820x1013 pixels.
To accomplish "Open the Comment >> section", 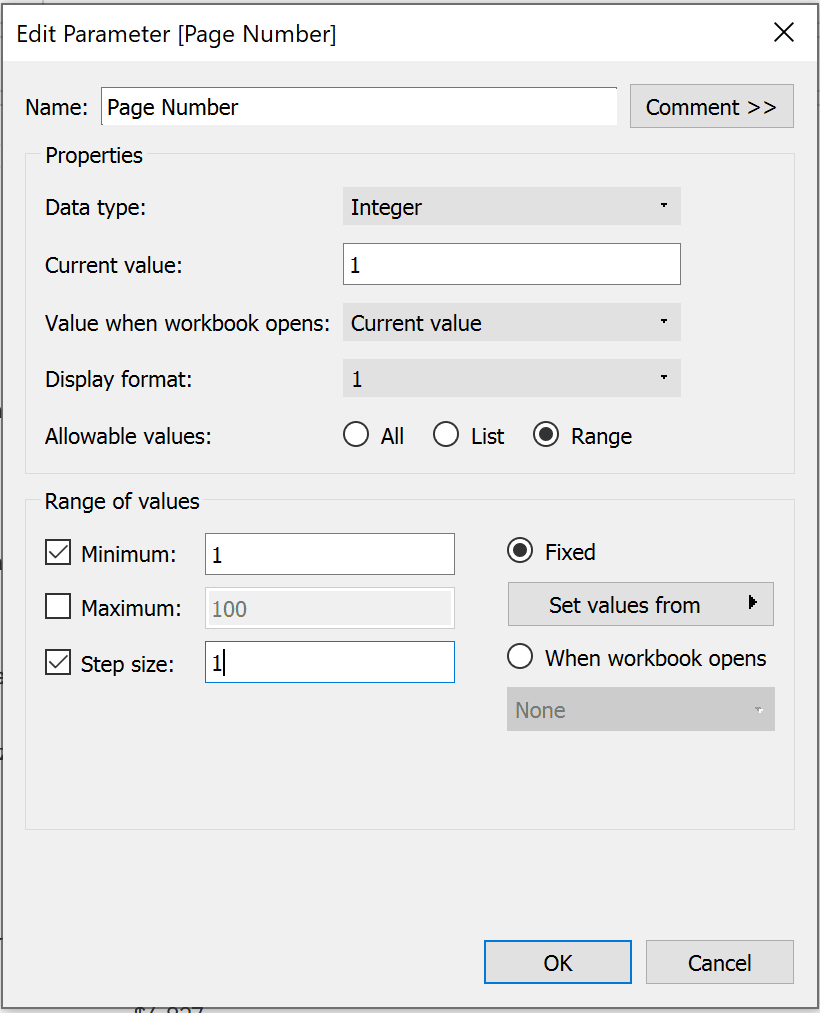I will point(711,106).
